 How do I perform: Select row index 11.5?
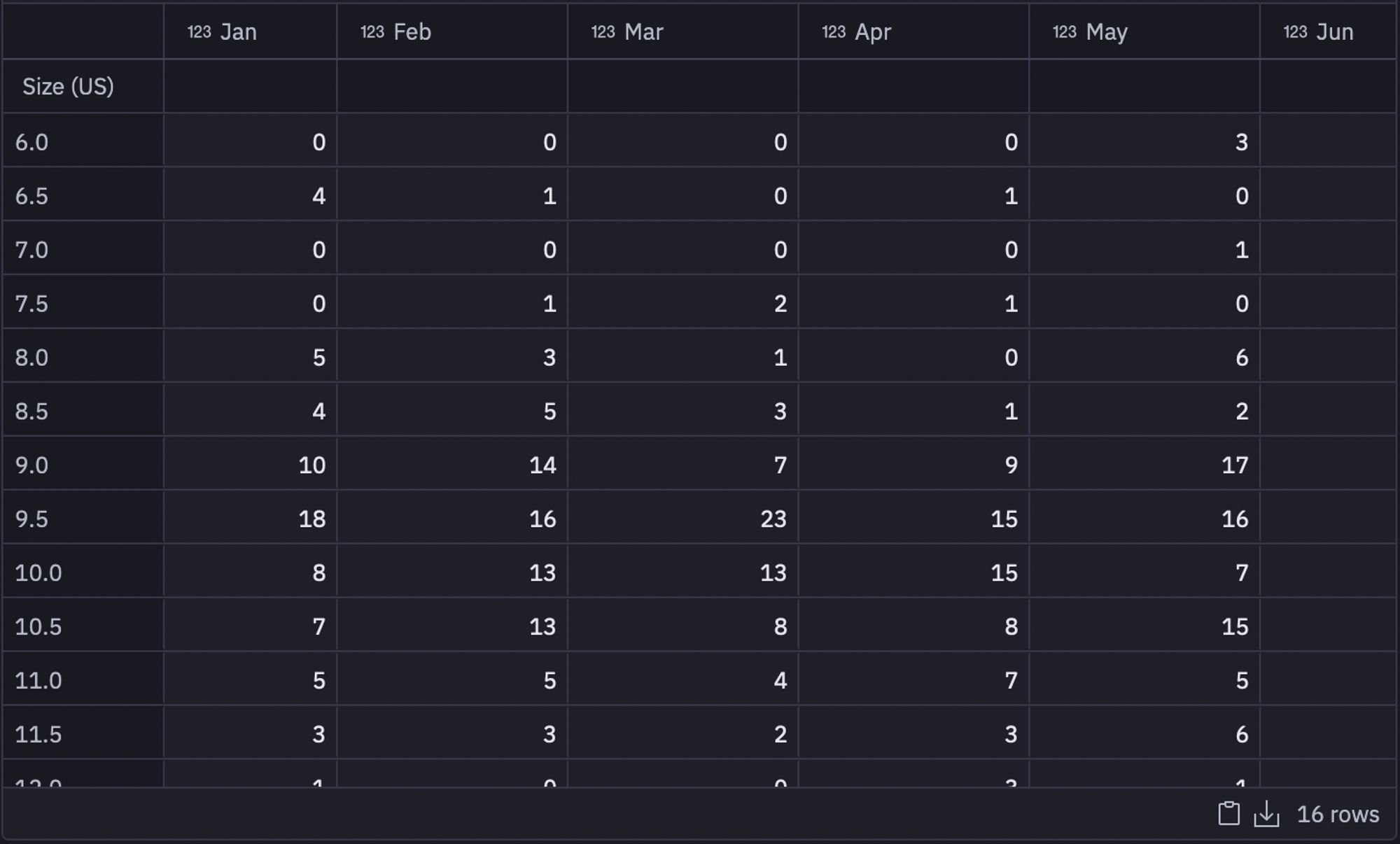(x=83, y=734)
